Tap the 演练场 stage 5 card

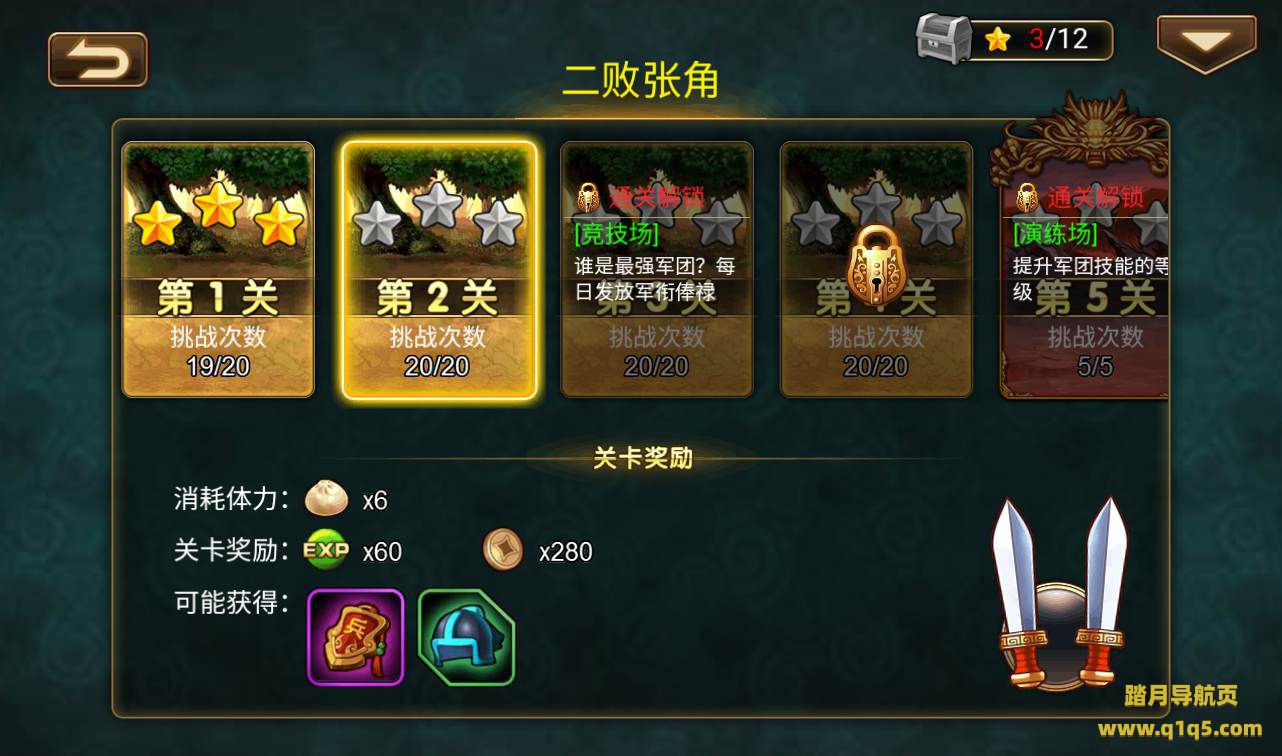pos(1085,270)
